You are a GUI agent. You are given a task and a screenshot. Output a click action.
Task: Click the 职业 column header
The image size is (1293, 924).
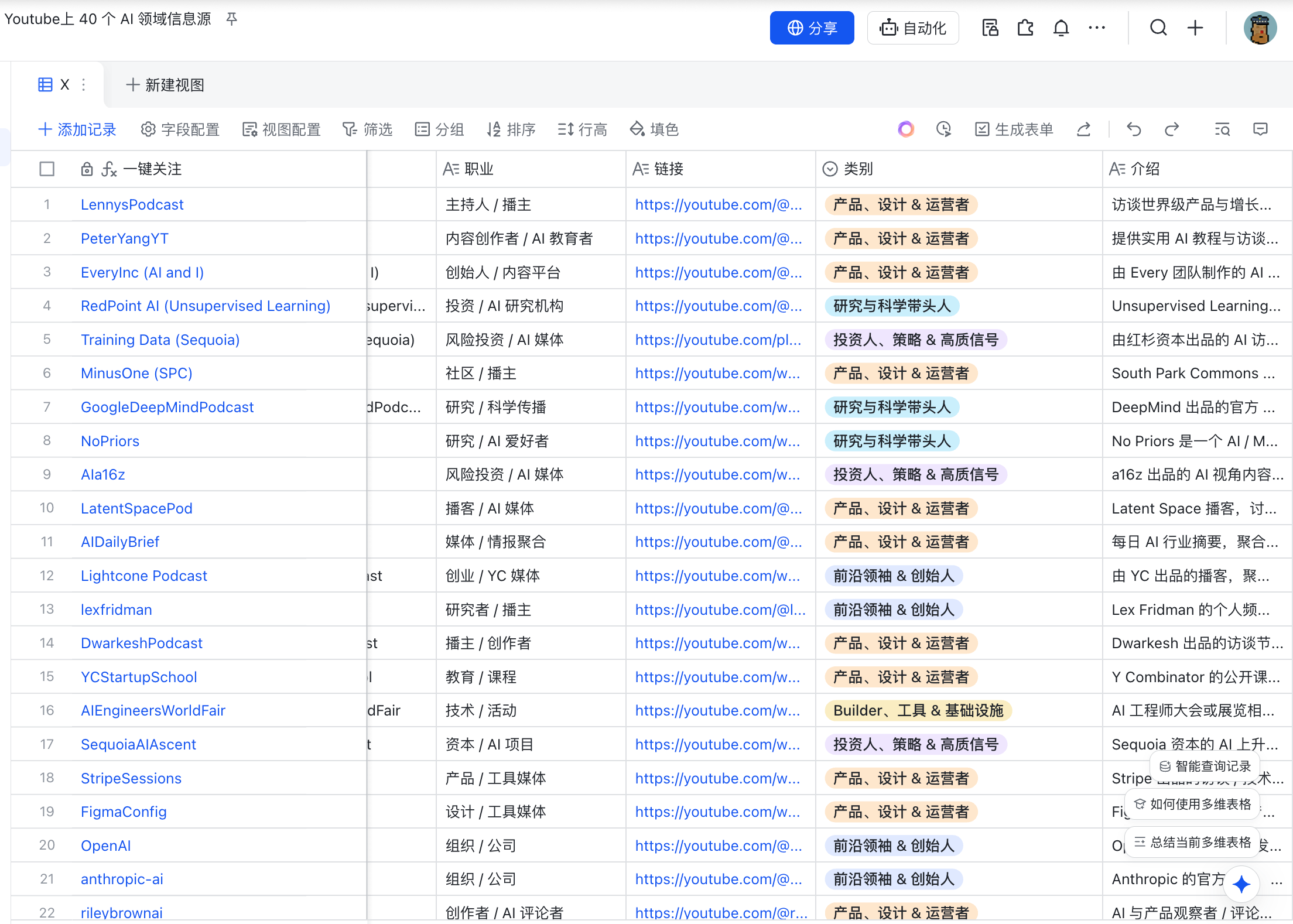[x=531, y=169]
